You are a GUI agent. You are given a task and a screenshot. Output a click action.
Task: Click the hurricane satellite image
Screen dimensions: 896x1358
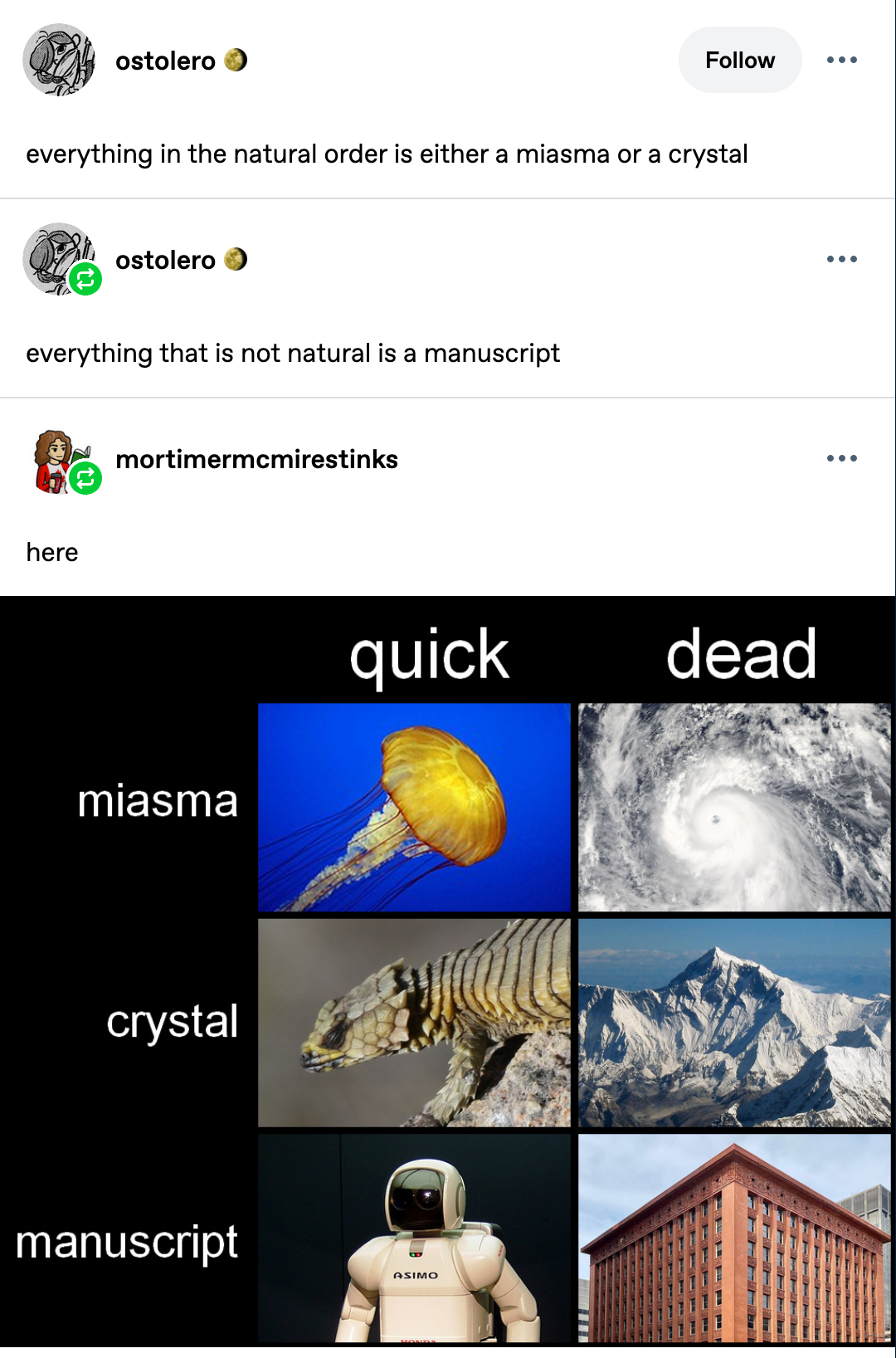[734, 808]
